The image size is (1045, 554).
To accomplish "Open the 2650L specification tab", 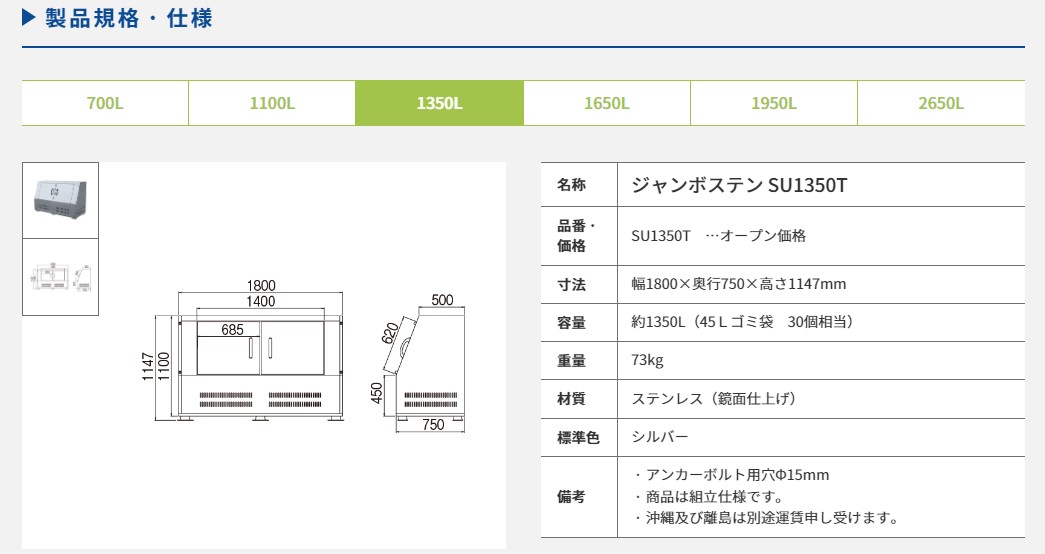I will (x=941, y=103).
